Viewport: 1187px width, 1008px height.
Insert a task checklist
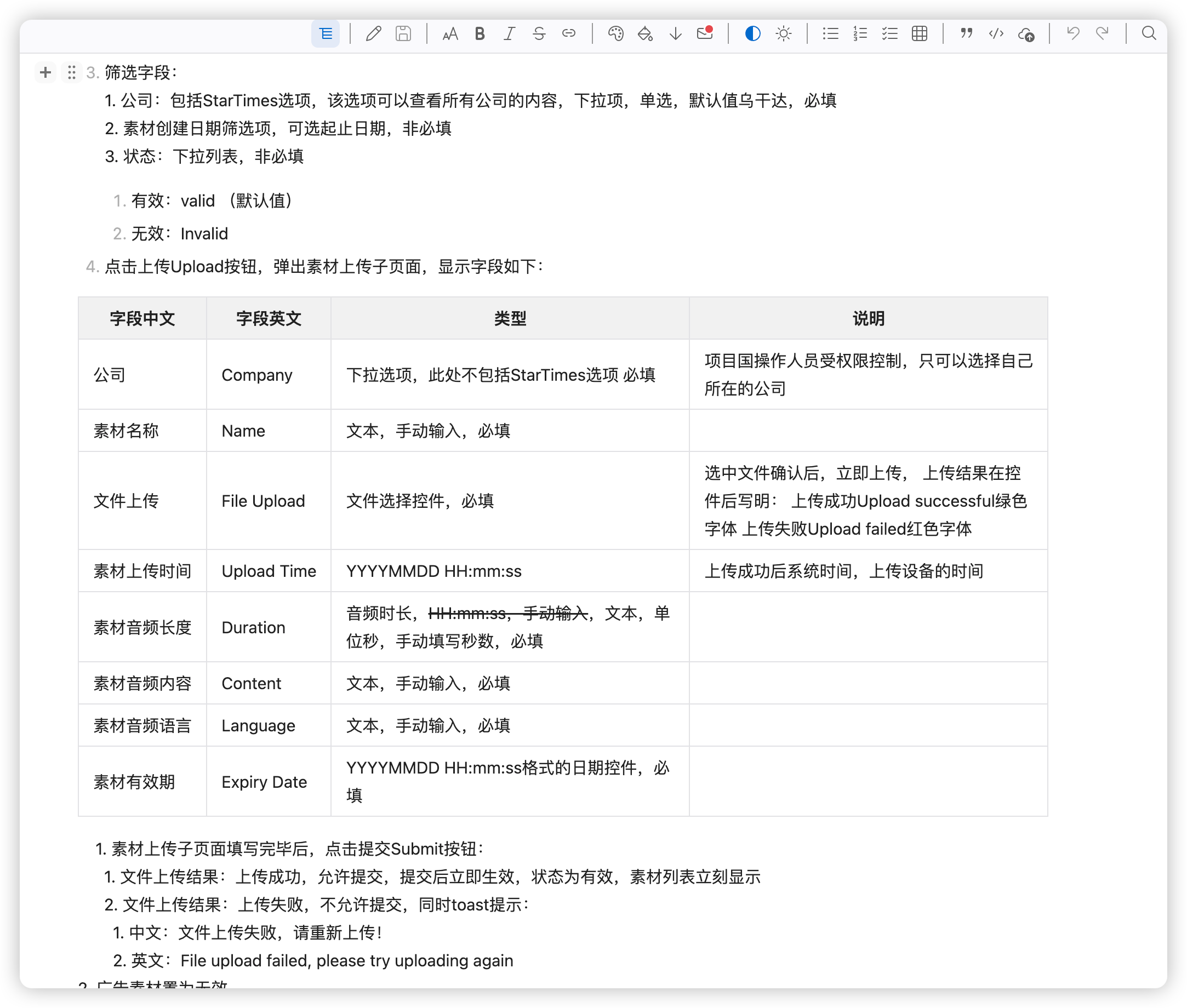coord(890,34)
